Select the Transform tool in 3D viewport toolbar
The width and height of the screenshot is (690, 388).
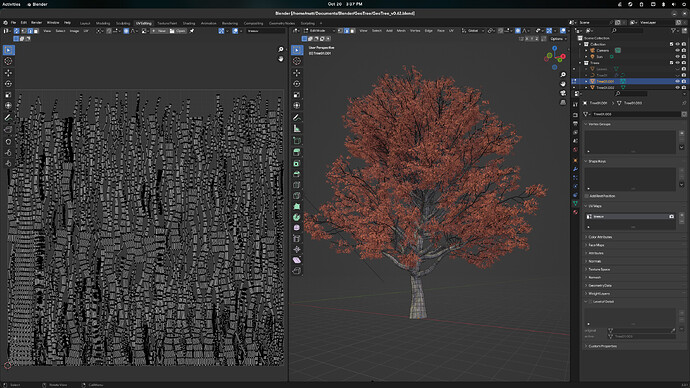[x=297, y=106]
